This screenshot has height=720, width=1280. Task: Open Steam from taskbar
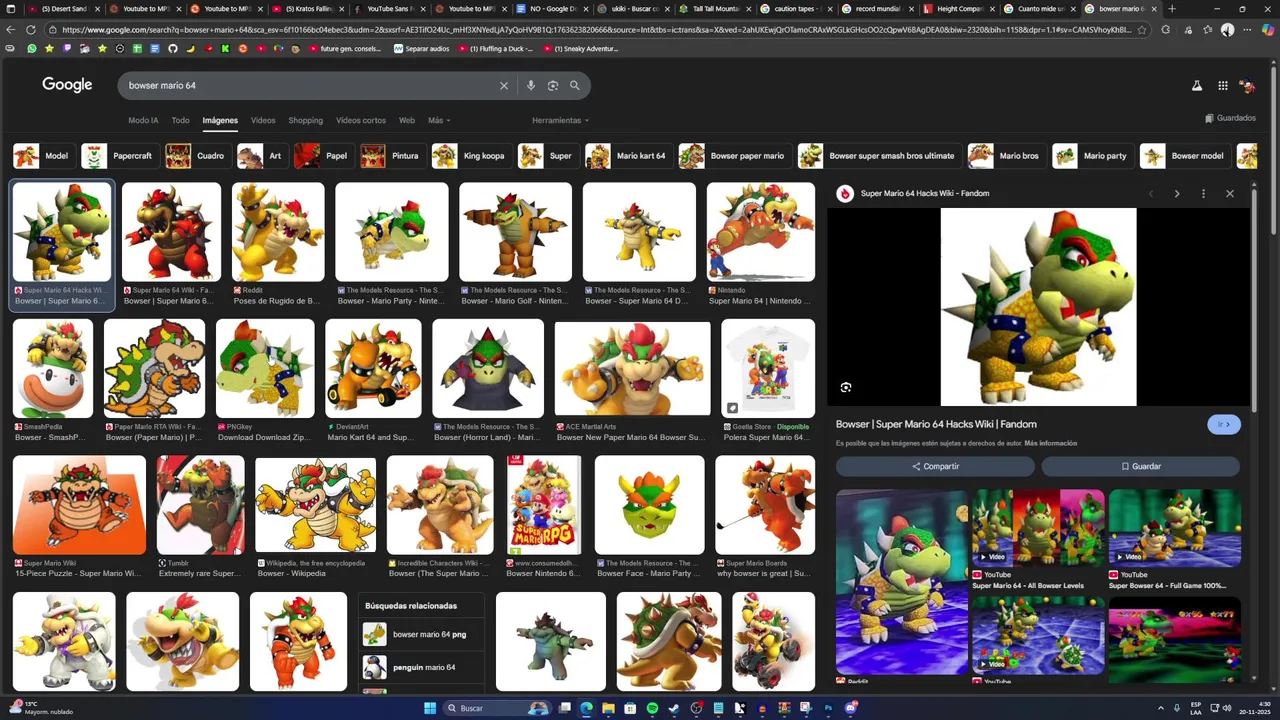pyautogui.click(x=674, y=708)
